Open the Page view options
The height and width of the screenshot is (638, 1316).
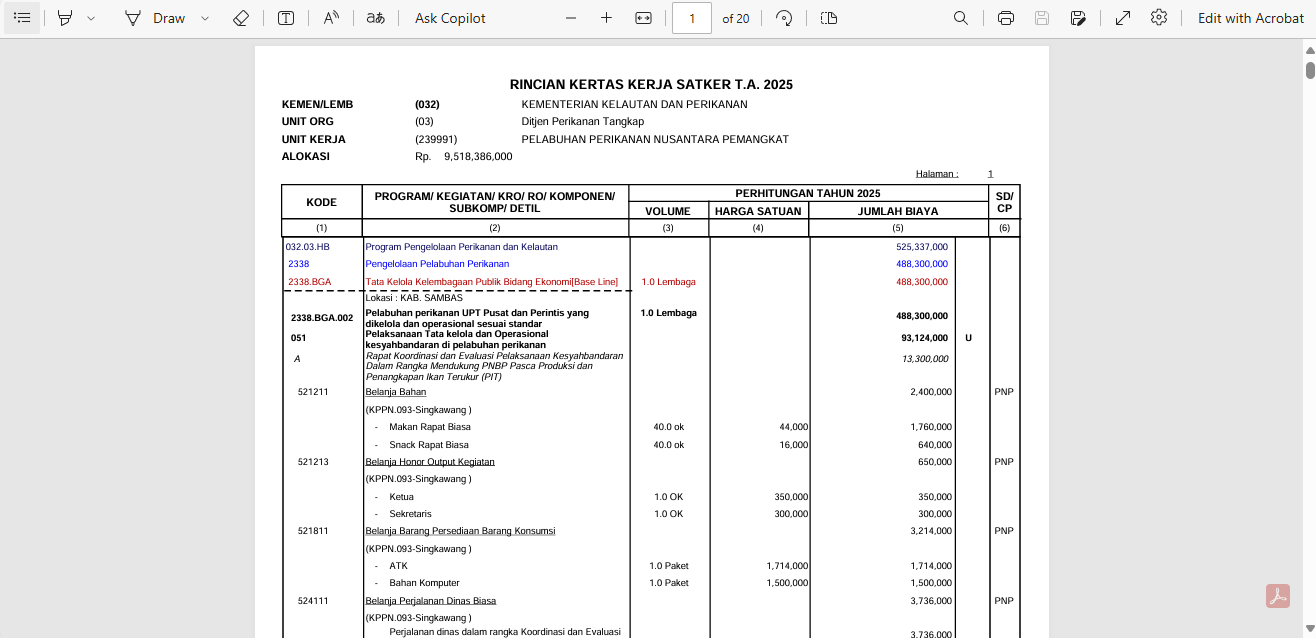pos(828,18)
